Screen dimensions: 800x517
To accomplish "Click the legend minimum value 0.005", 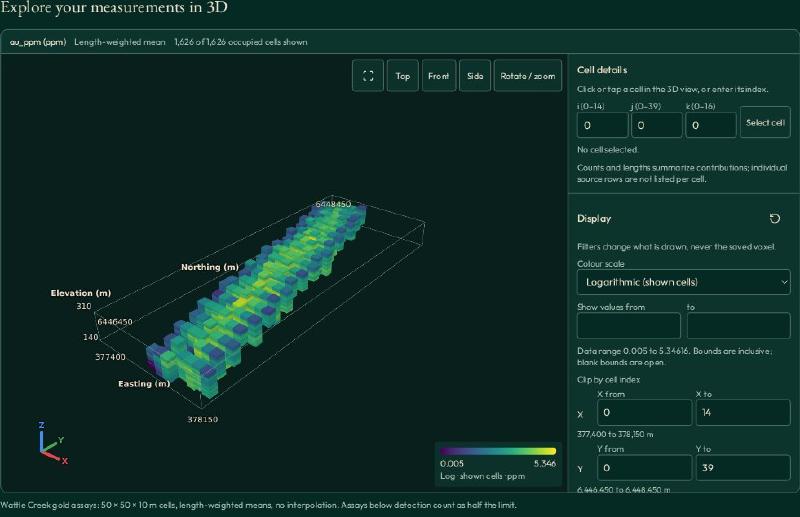I will (452, 463).
